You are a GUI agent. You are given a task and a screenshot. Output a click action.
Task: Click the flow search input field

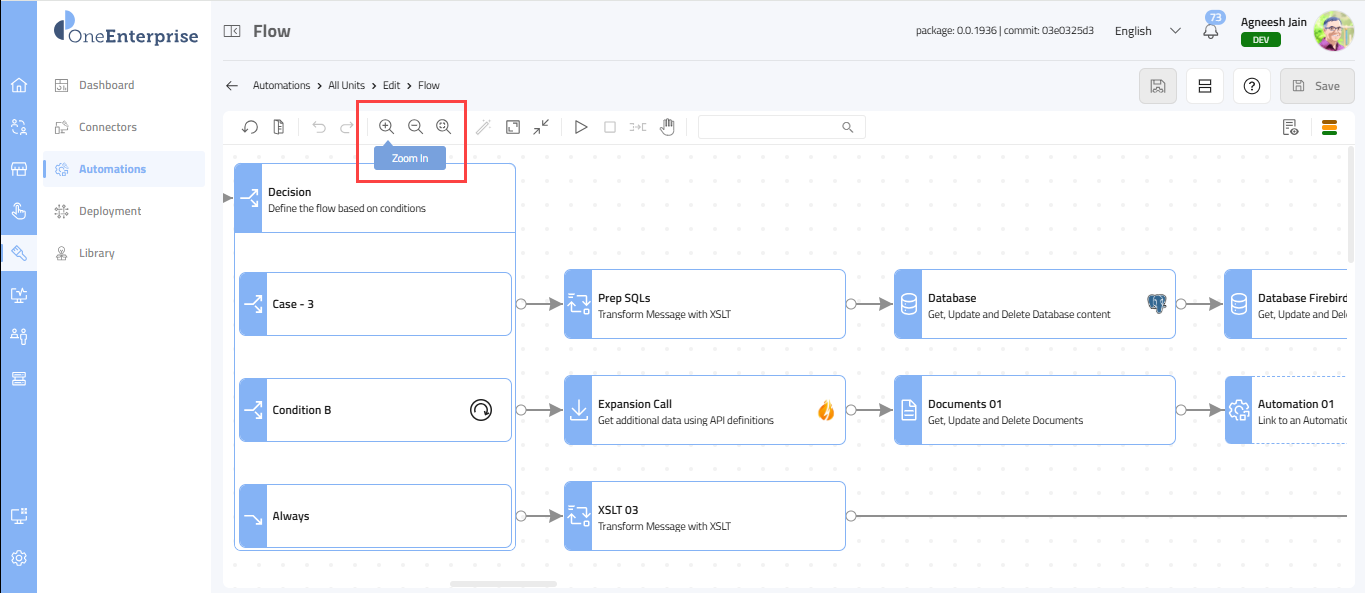coord(770,127)
